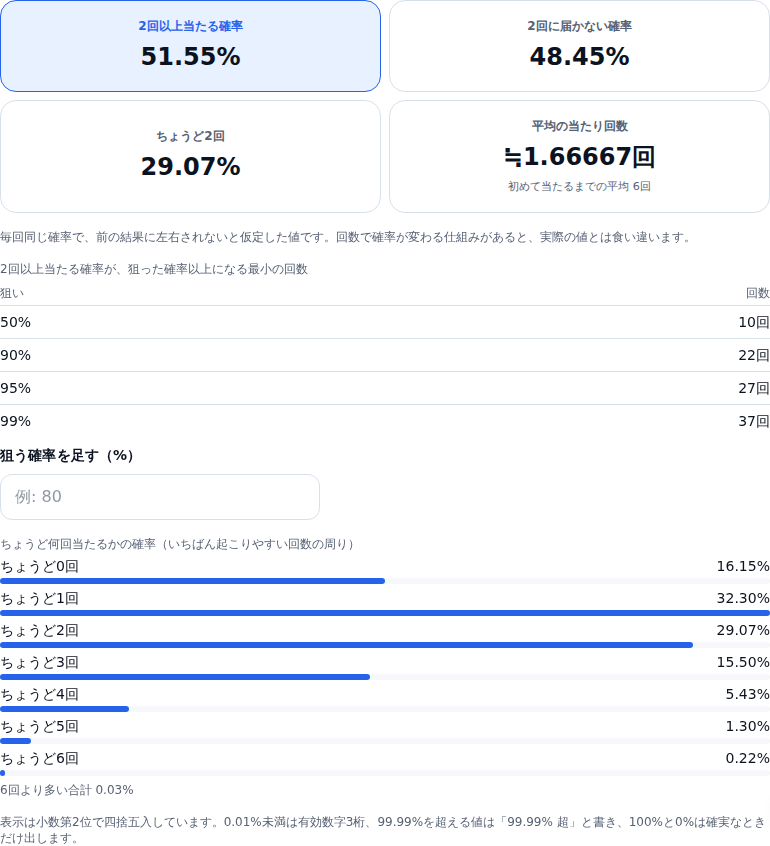Click the 99% target row
Screen dimensions: 770x846
point(385,421)
